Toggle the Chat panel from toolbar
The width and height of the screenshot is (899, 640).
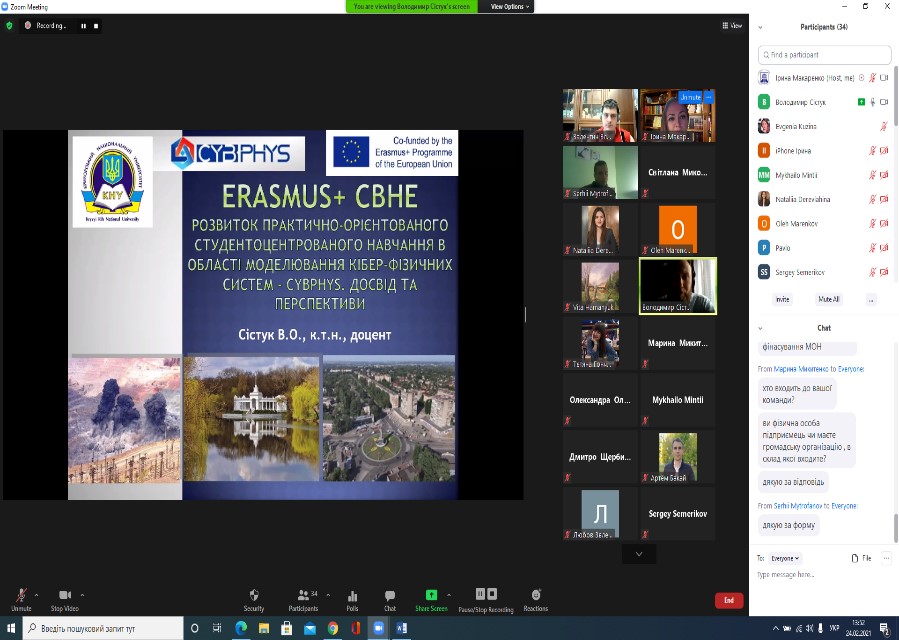pos(390,596)
